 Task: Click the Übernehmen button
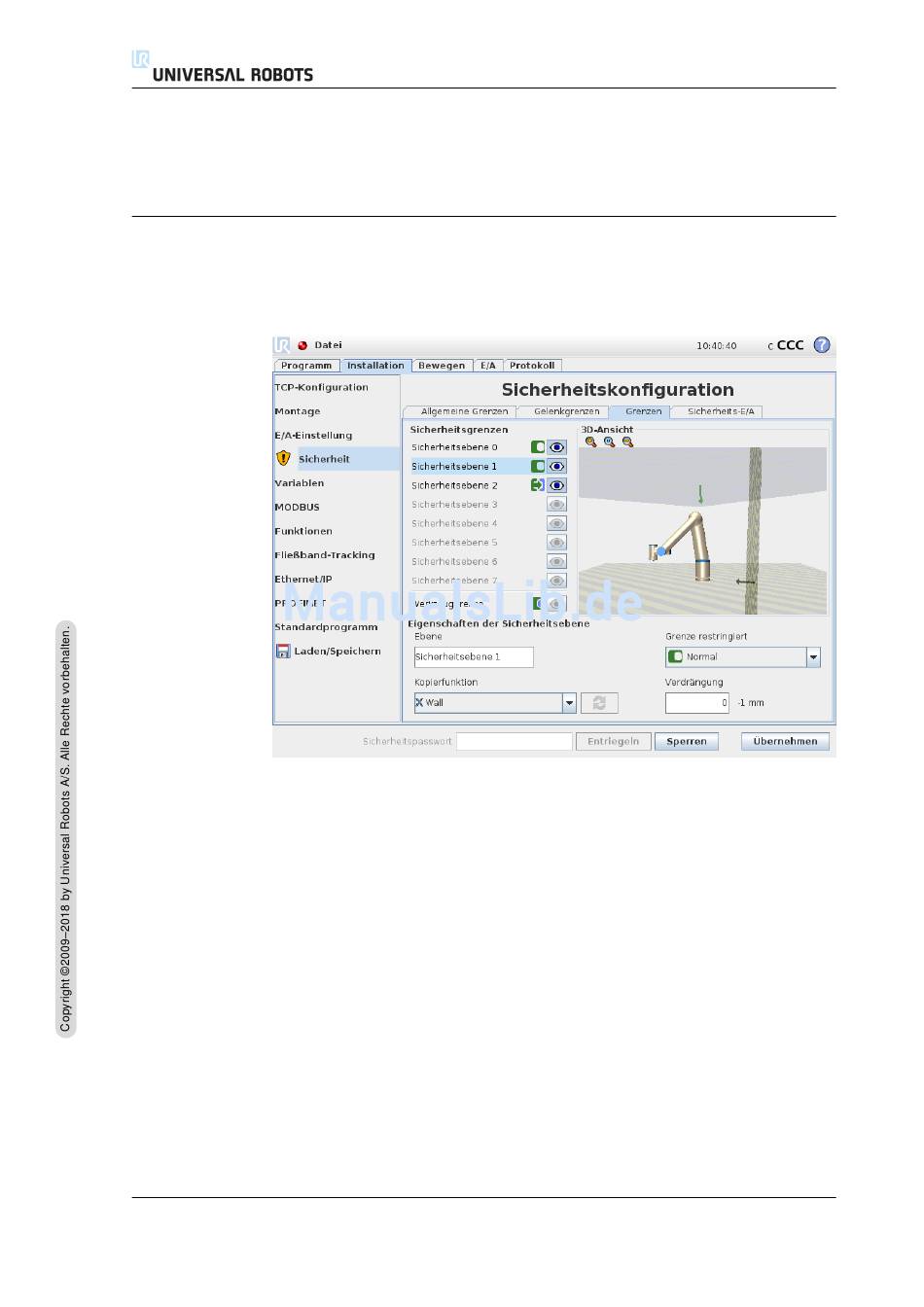pos(785,741)
